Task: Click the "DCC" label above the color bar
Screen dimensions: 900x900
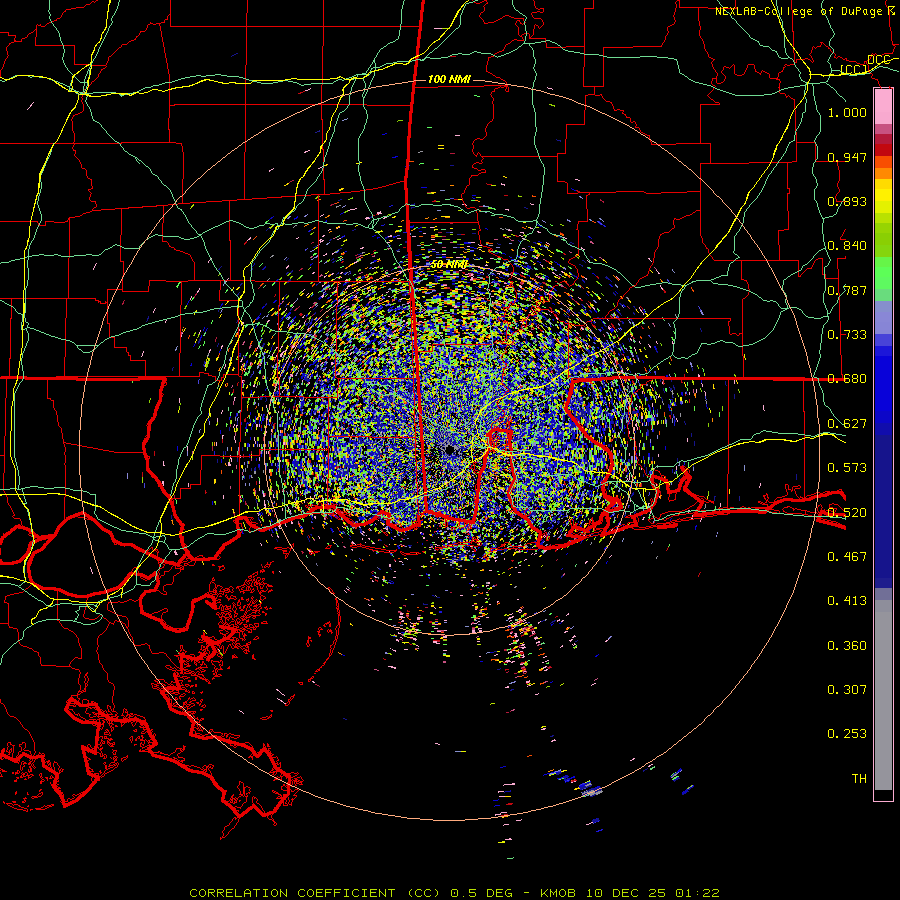Action: pyautogui.click(x=879, y=60)
